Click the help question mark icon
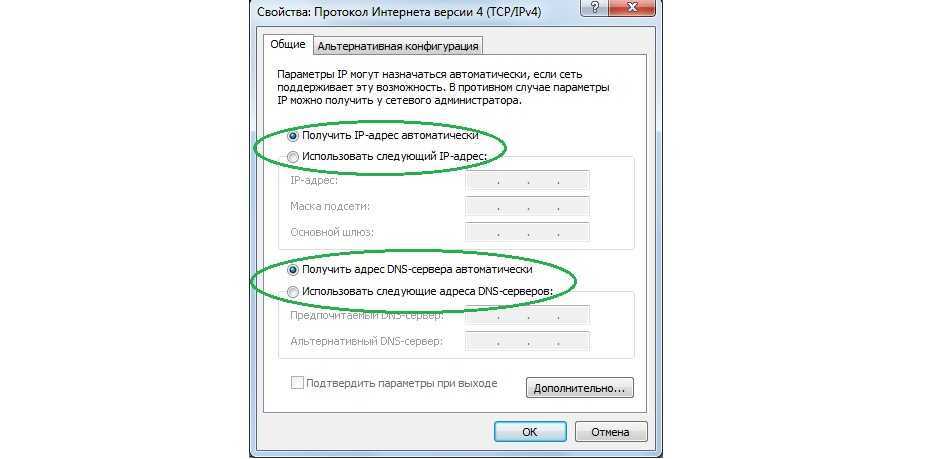The width and height of the screenshot is (952, 459). coord(594,7)
